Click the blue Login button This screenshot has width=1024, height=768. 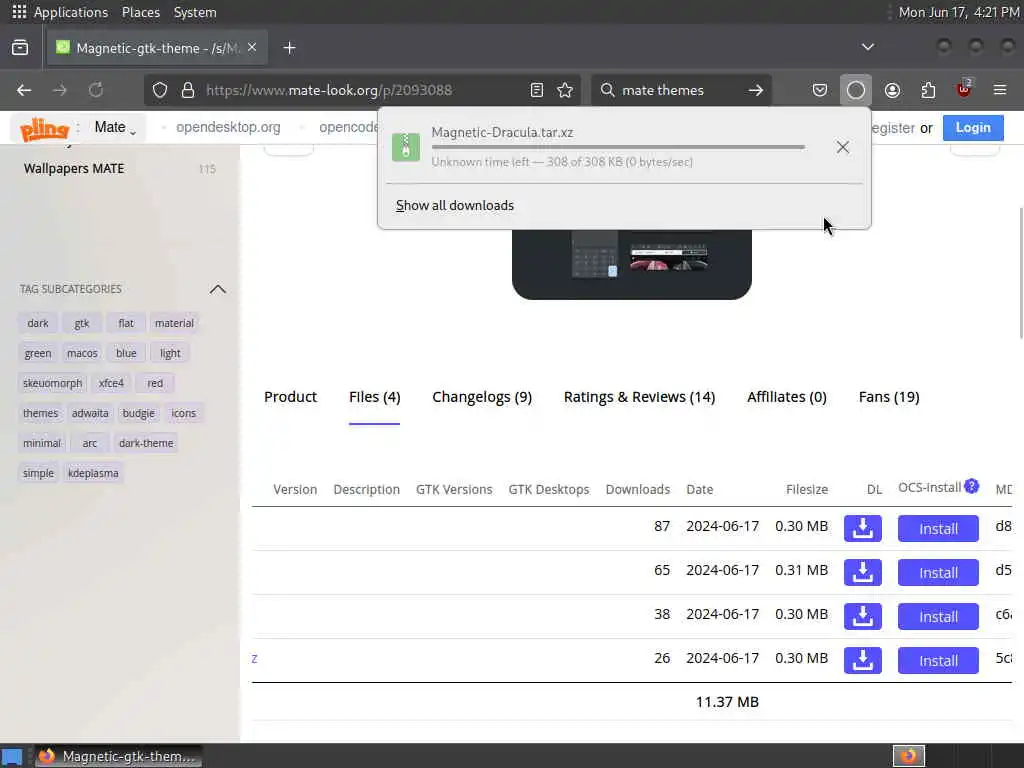click(973, 127)
